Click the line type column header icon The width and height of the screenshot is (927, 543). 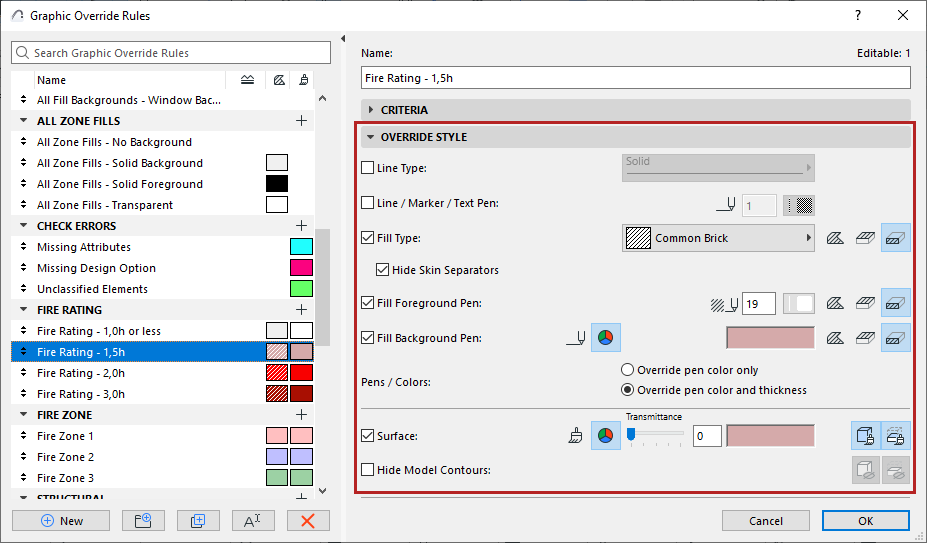[247, 80]
